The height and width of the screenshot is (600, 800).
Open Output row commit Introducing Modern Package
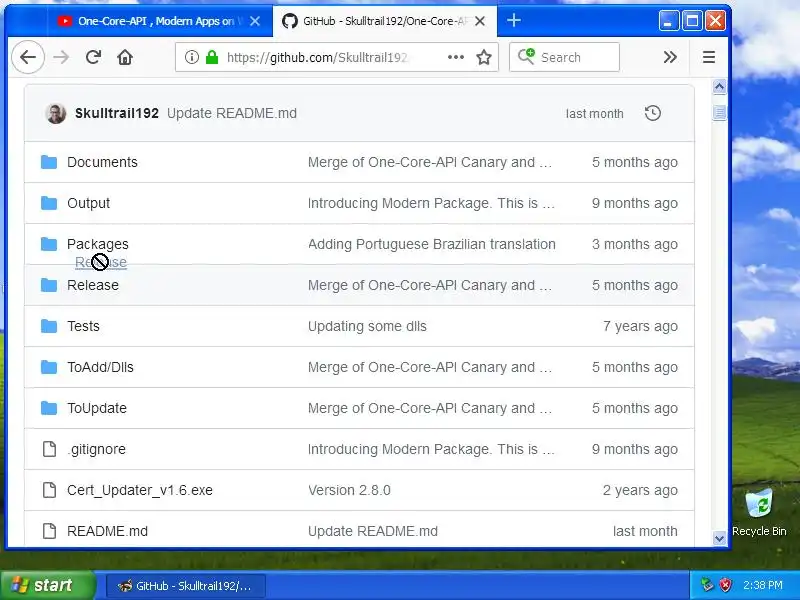(x=431, y=203)
